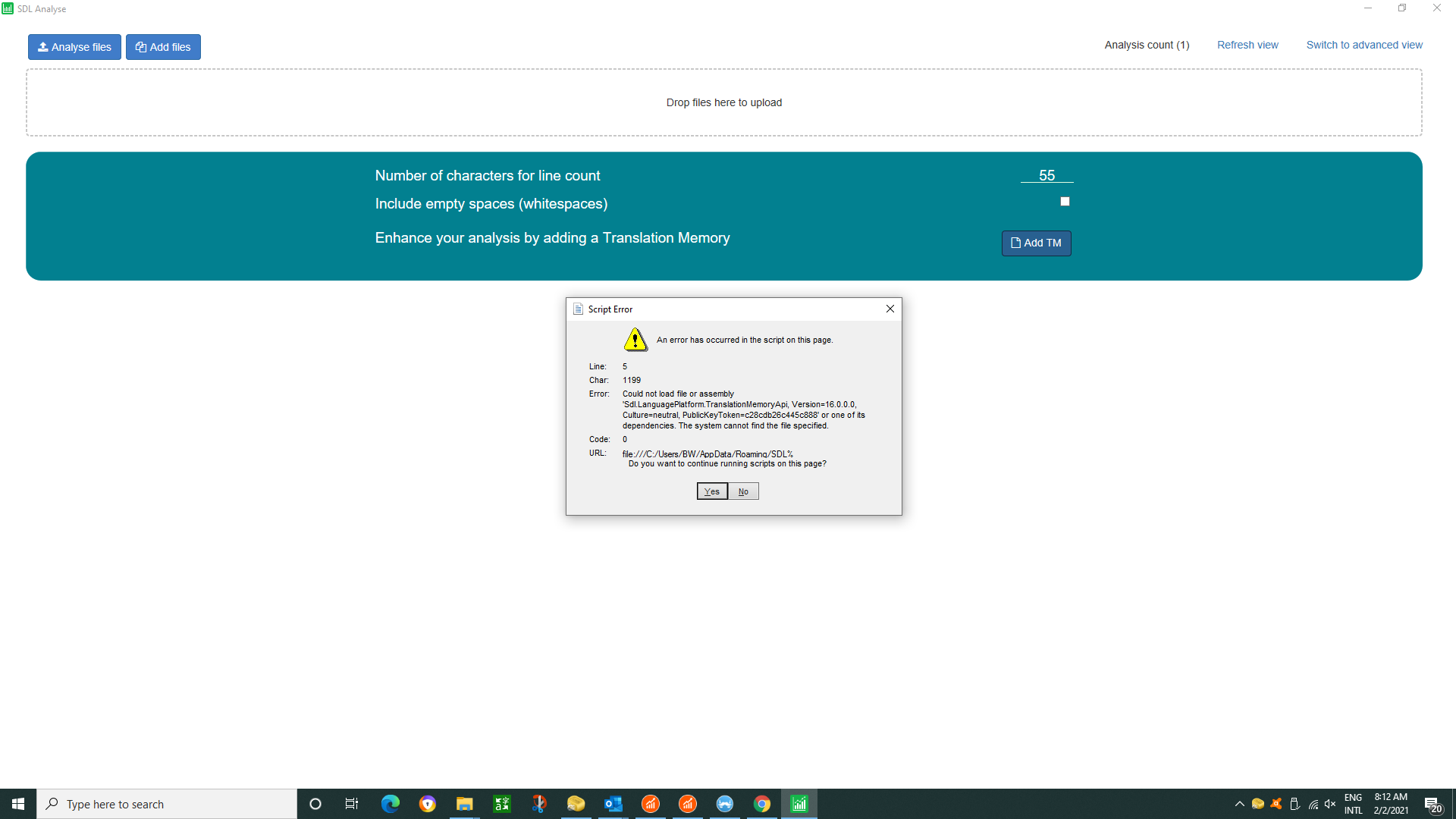This screenshot has width=1456, height=819.
Task: Click the Add files button
Action: coord(163,47)
